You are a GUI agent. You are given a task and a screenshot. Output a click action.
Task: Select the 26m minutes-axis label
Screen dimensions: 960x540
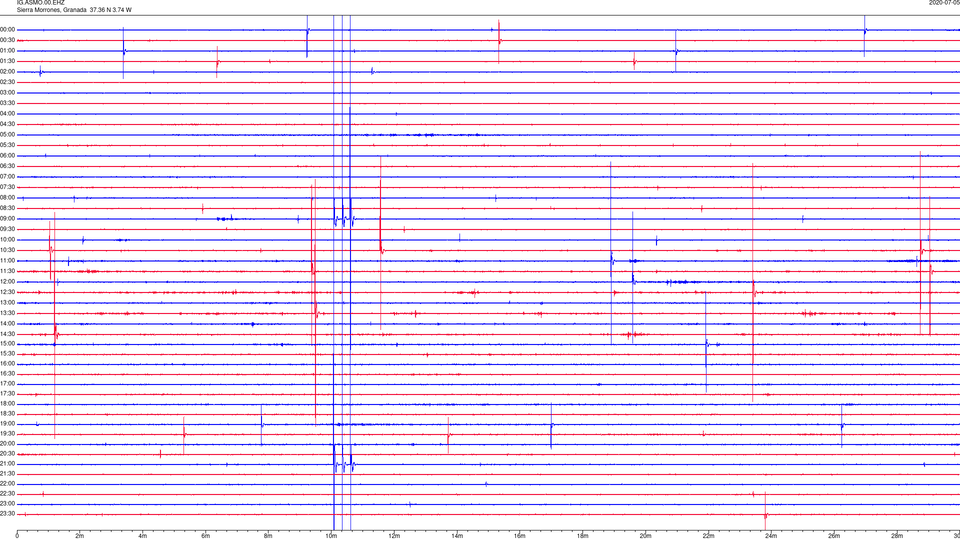point(834,536)
